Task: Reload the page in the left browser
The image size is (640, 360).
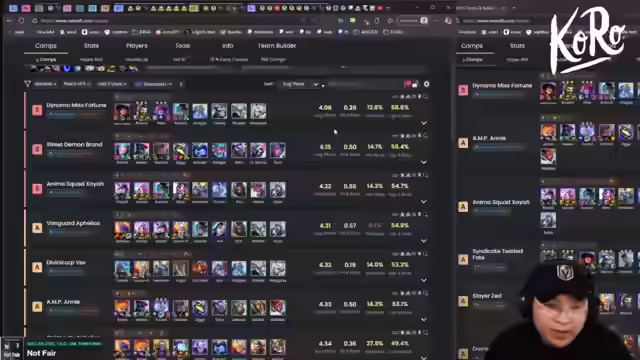Action: coord(21,20)
